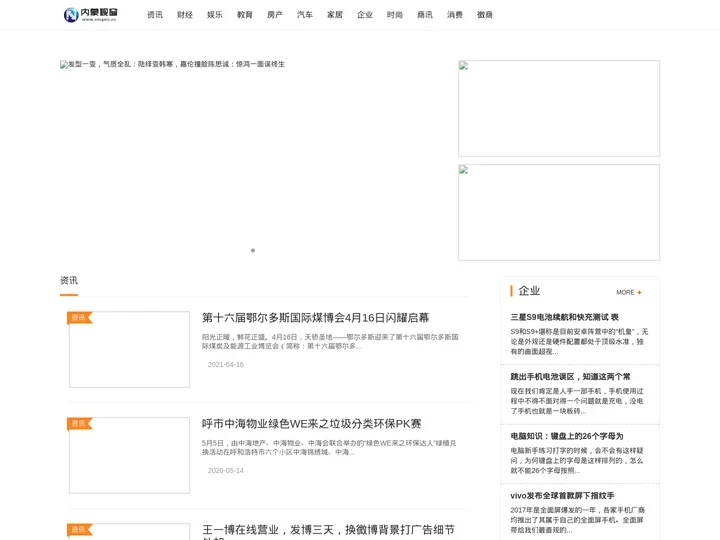This screenshot has height=540, width=720.
Task: Click summary text starting 电脑新手练习打字的时候
Action: click(577, 461)
